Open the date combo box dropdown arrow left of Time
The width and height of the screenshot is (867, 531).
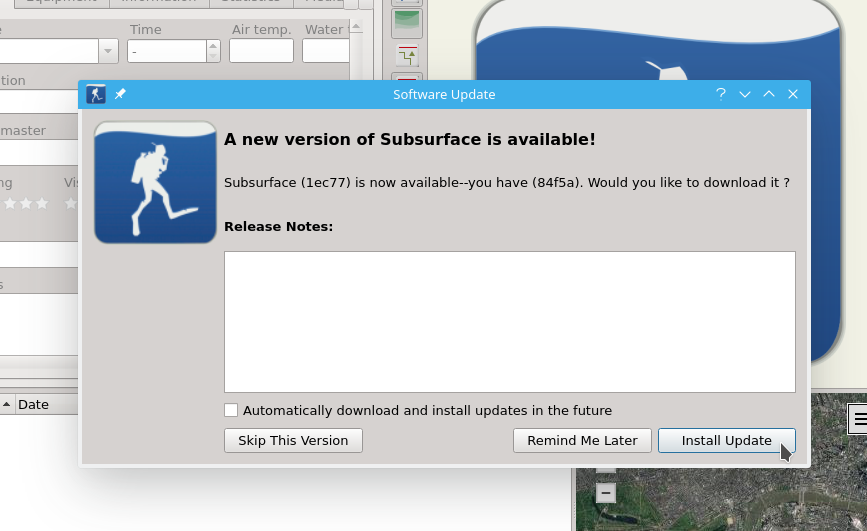click(x=108, y=51)
